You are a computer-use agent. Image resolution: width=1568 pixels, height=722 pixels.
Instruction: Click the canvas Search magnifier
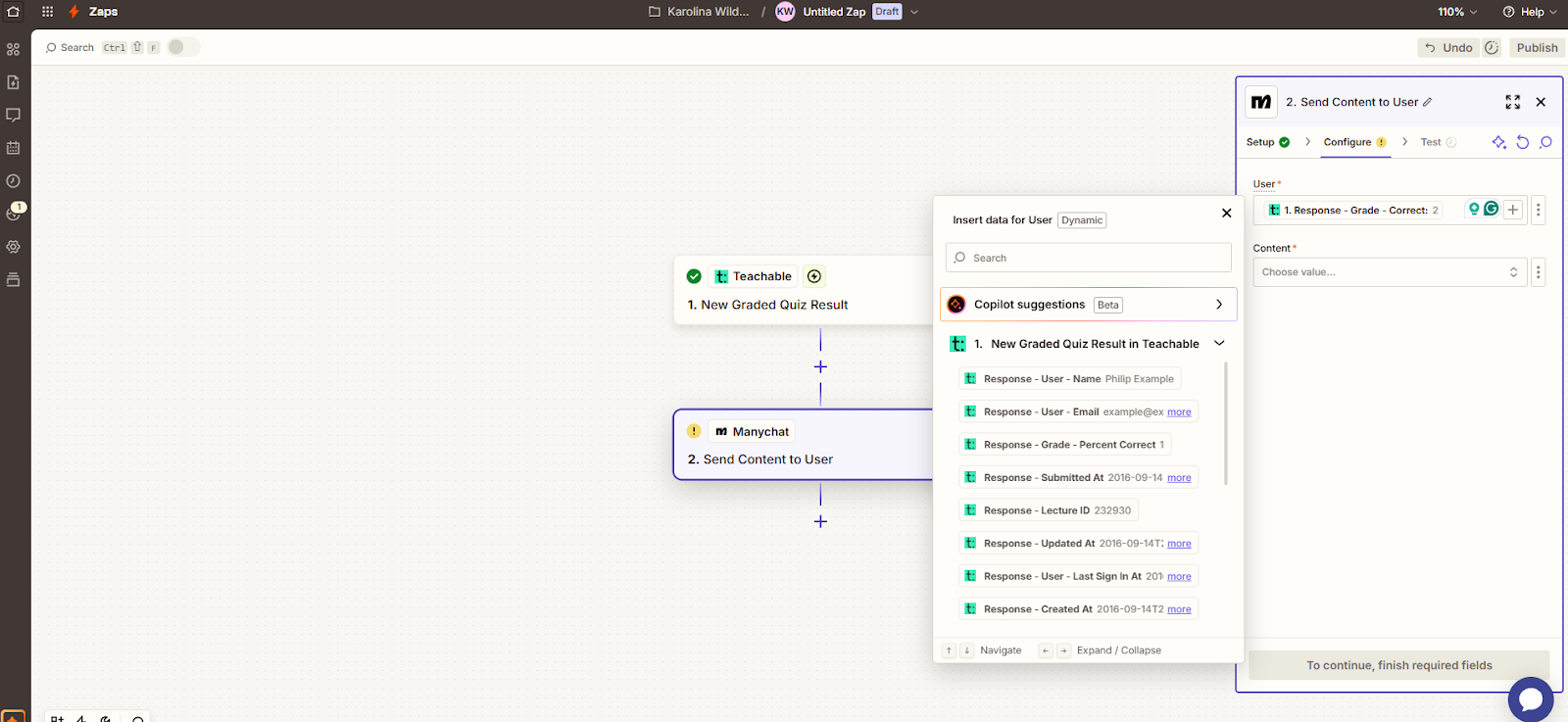point(51,47)
